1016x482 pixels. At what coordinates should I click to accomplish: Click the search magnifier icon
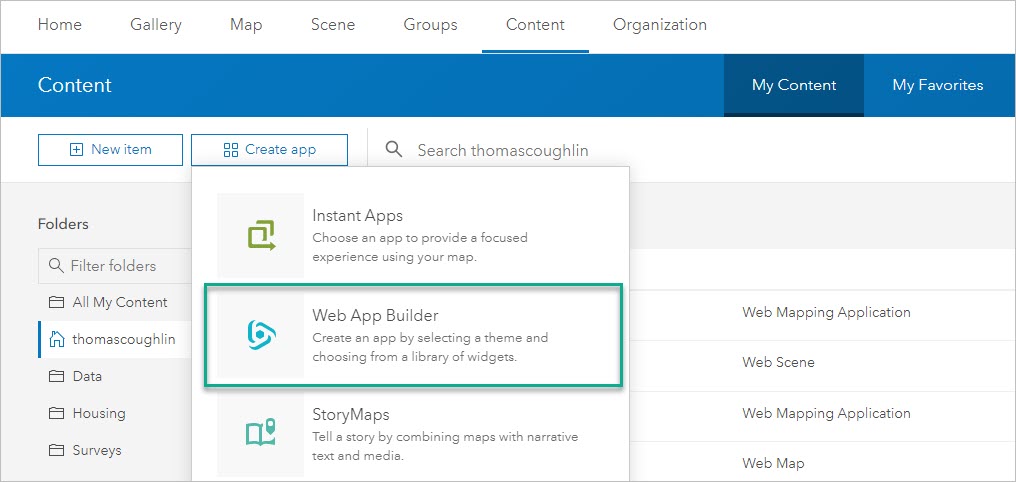[x=394, y=149]
